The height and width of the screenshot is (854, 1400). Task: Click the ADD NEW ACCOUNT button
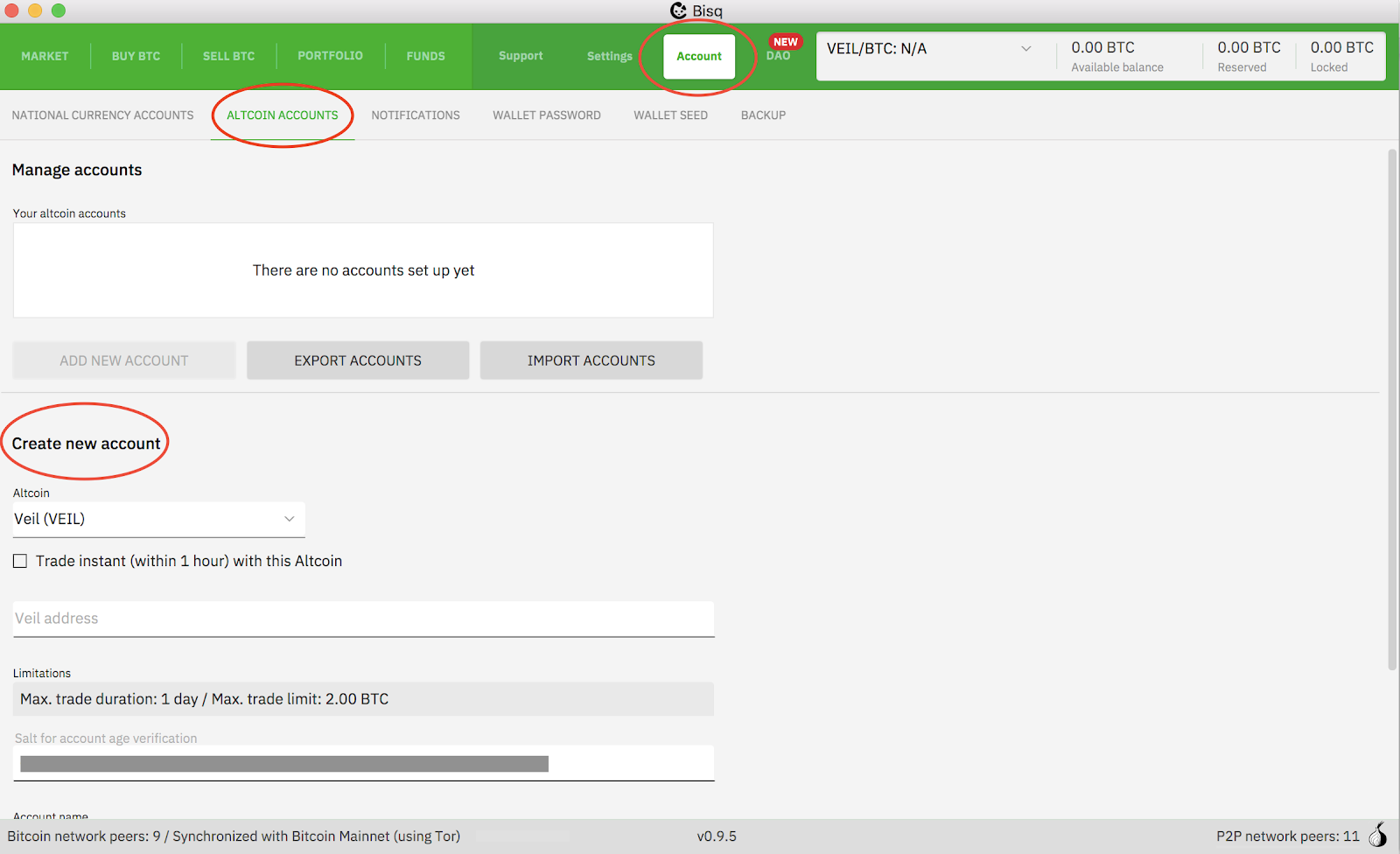click(124, 360)
